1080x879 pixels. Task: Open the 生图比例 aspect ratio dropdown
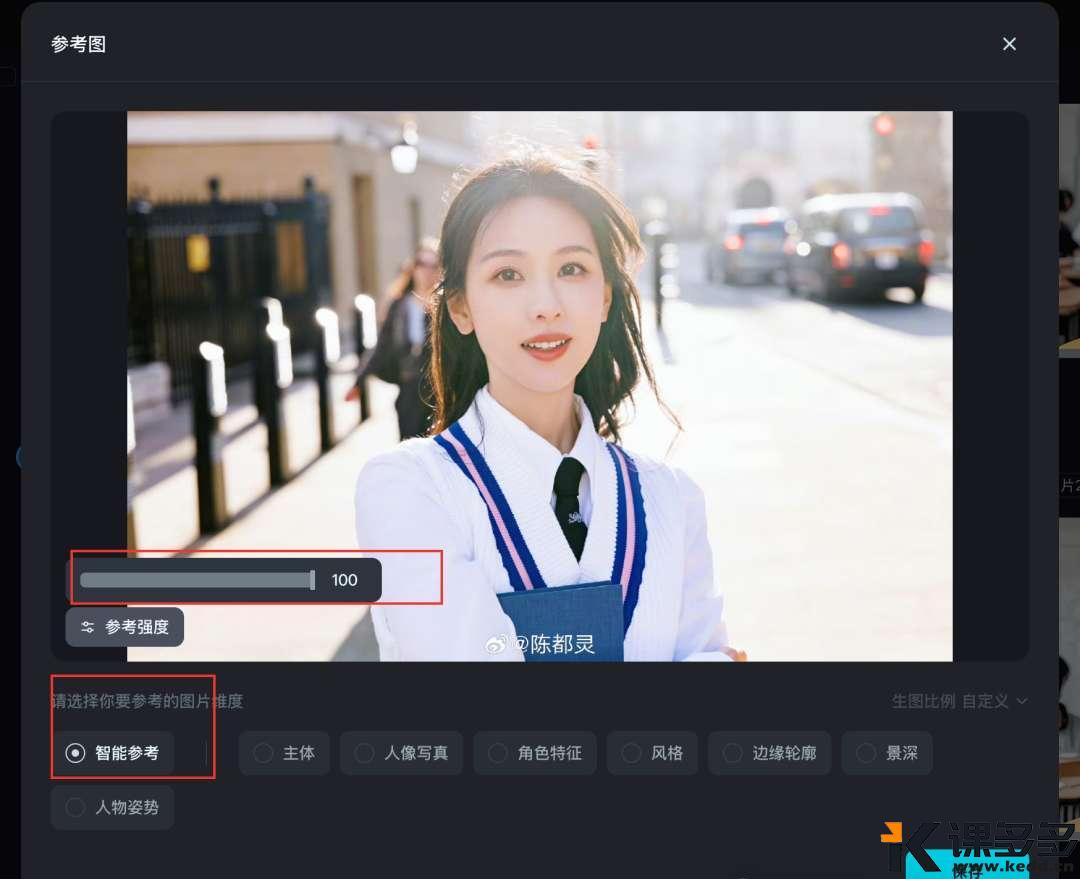click(x=960, y=701)
